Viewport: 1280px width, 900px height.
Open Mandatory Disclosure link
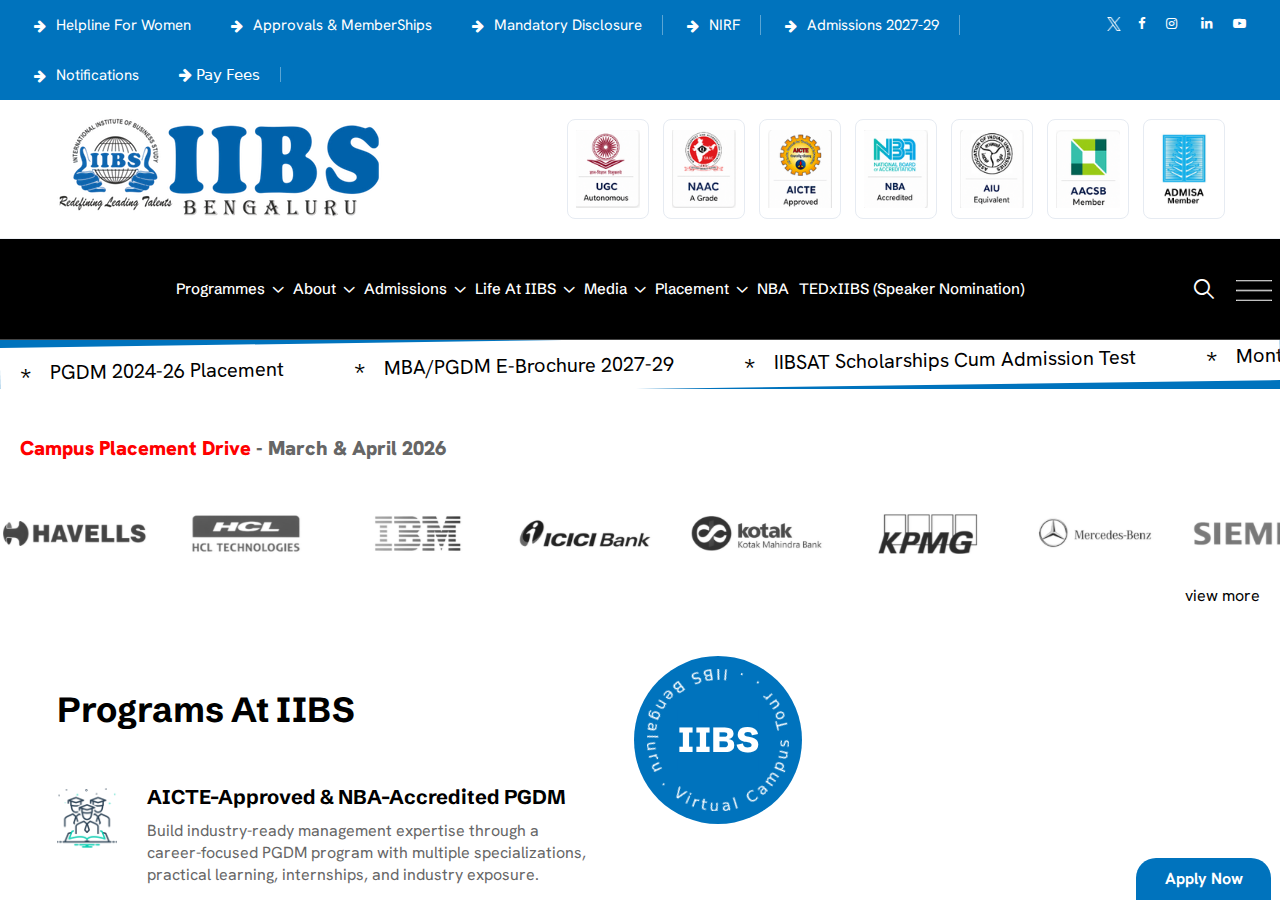coord(557,25)
